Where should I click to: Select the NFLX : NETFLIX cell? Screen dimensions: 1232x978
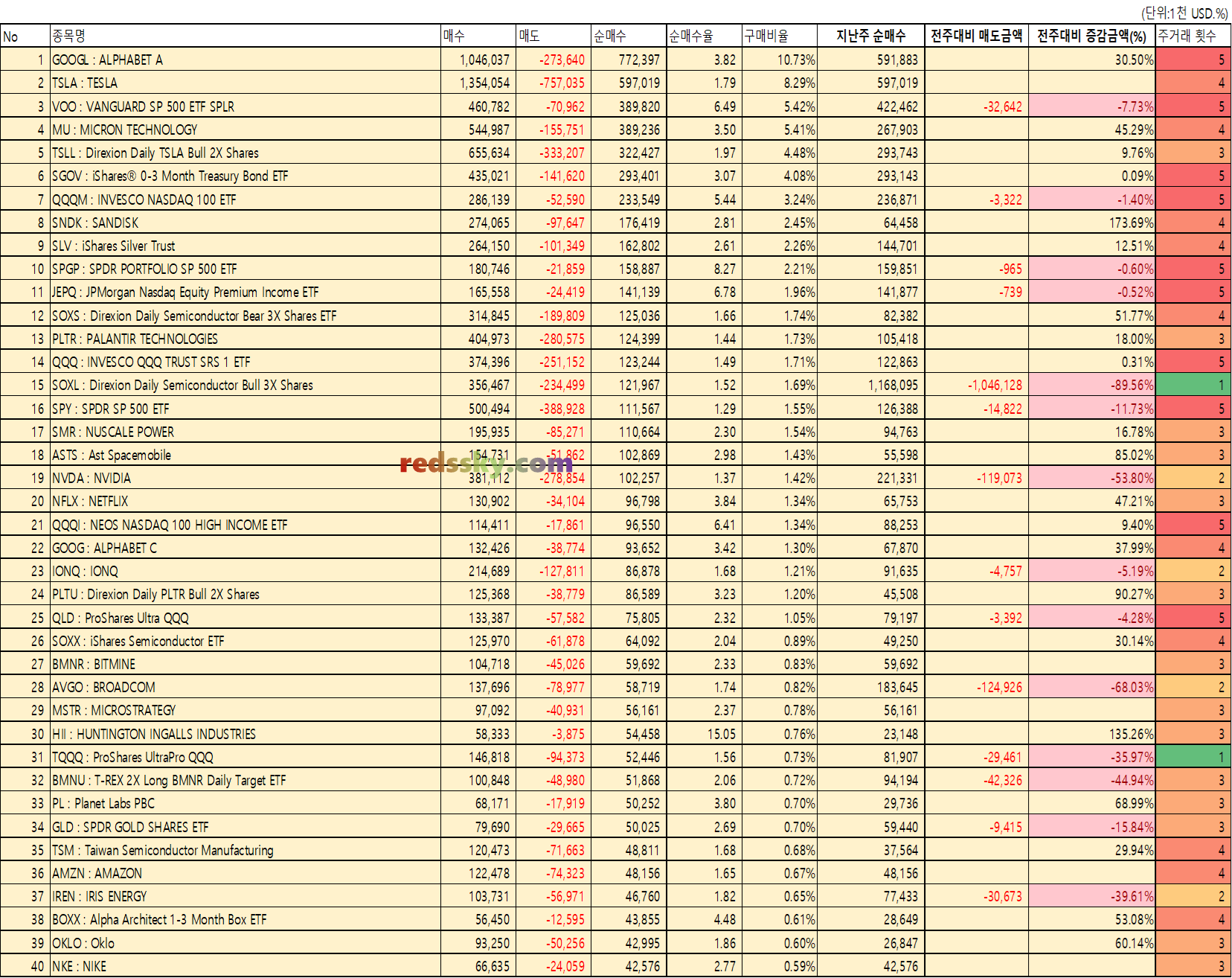246,501
